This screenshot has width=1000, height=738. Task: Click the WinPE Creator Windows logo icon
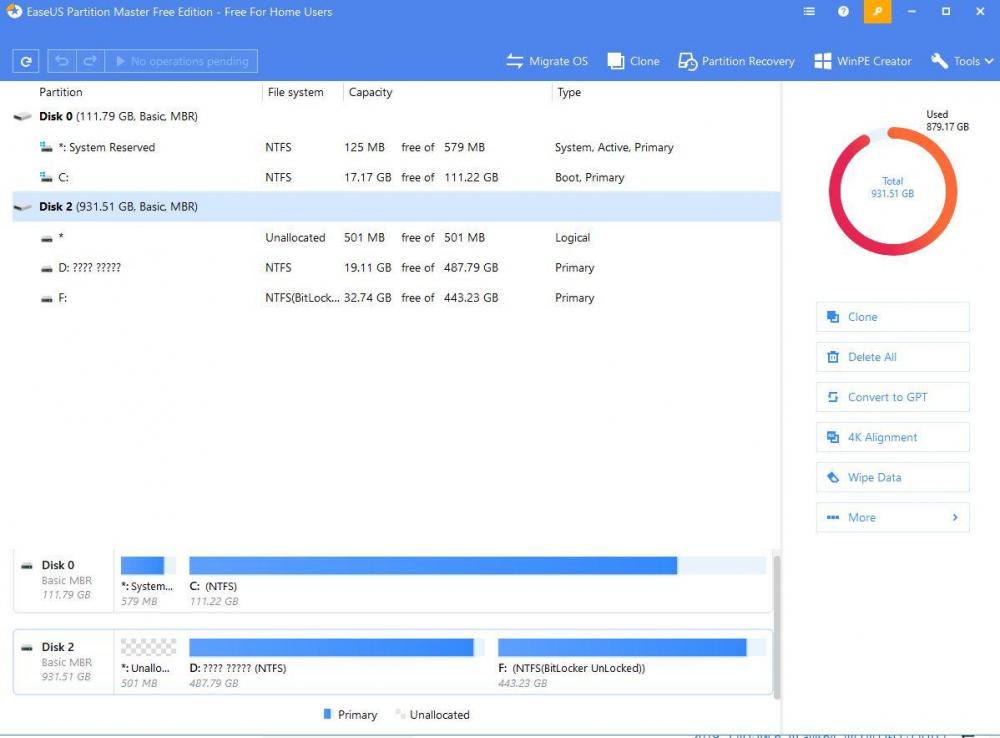[x=823, y=61]
